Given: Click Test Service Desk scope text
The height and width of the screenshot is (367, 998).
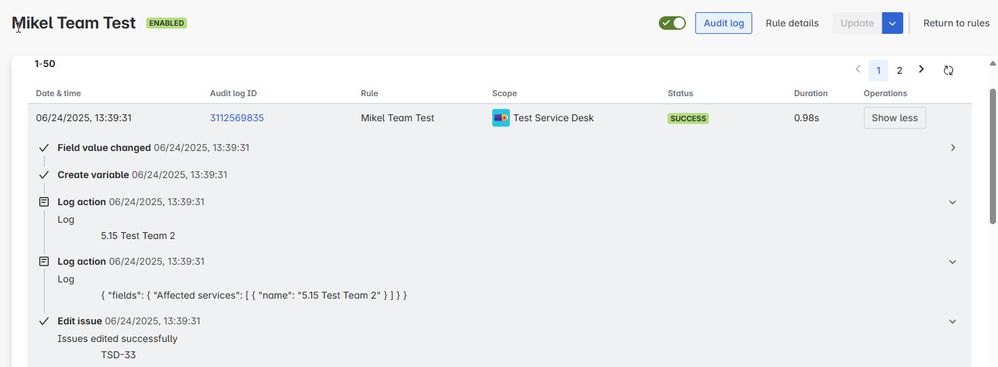Looking at the screenshot, I should pos(554,118).
